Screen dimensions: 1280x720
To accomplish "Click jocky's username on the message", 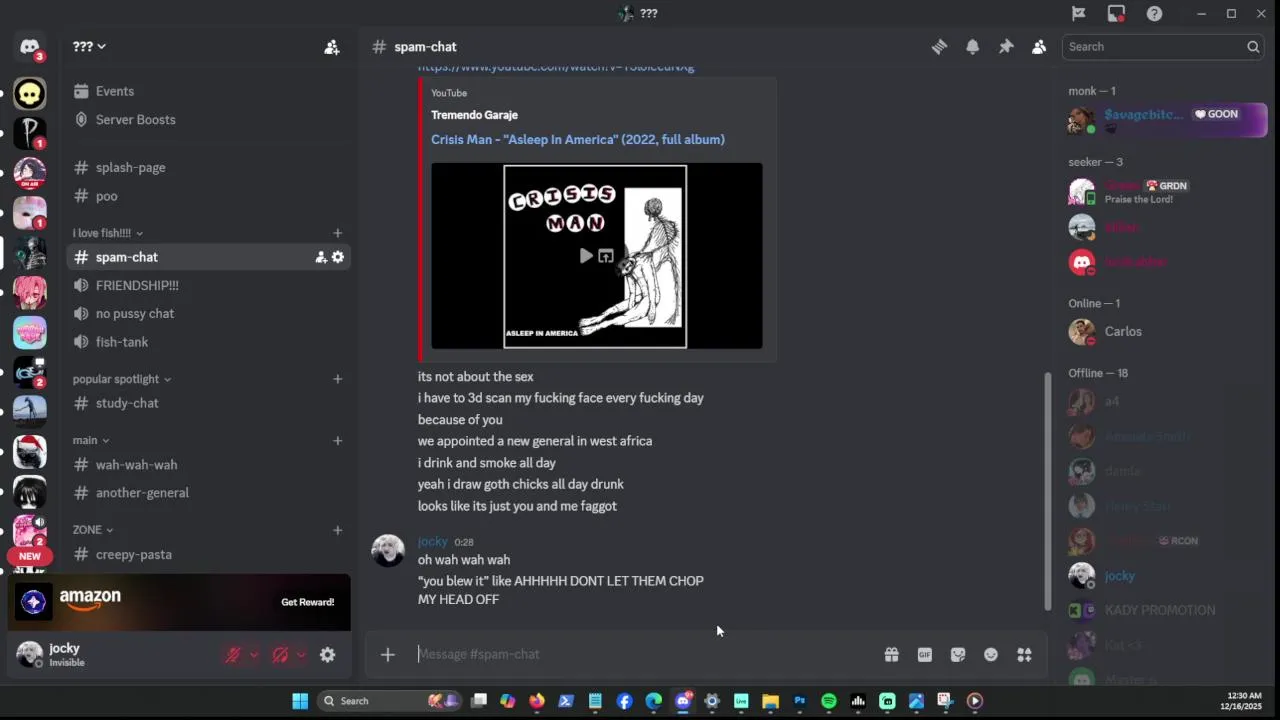I will click(433, 541).
